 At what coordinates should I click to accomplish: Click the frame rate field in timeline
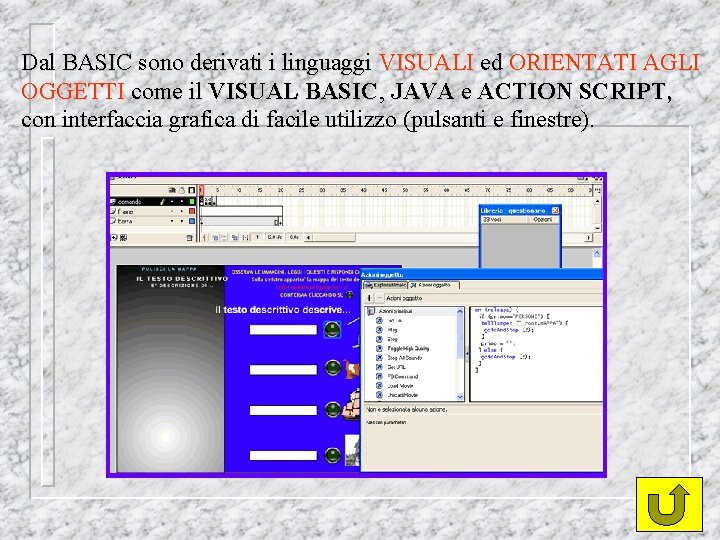(274, 237)
